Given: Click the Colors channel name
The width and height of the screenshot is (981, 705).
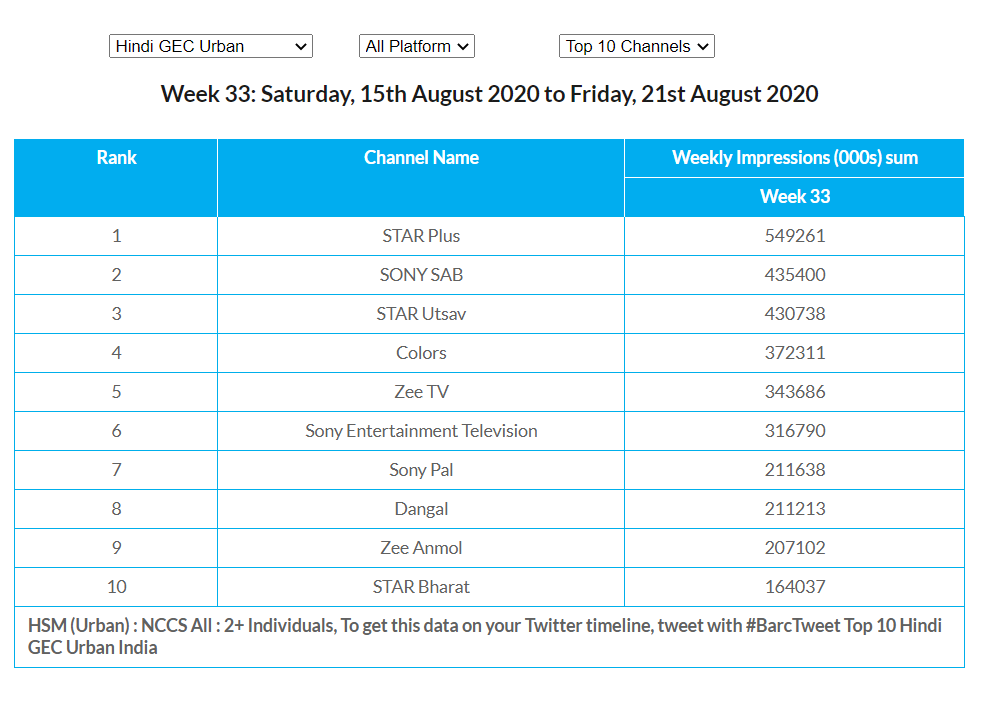Looking at the screenshot, I should (x=421, y=353).
